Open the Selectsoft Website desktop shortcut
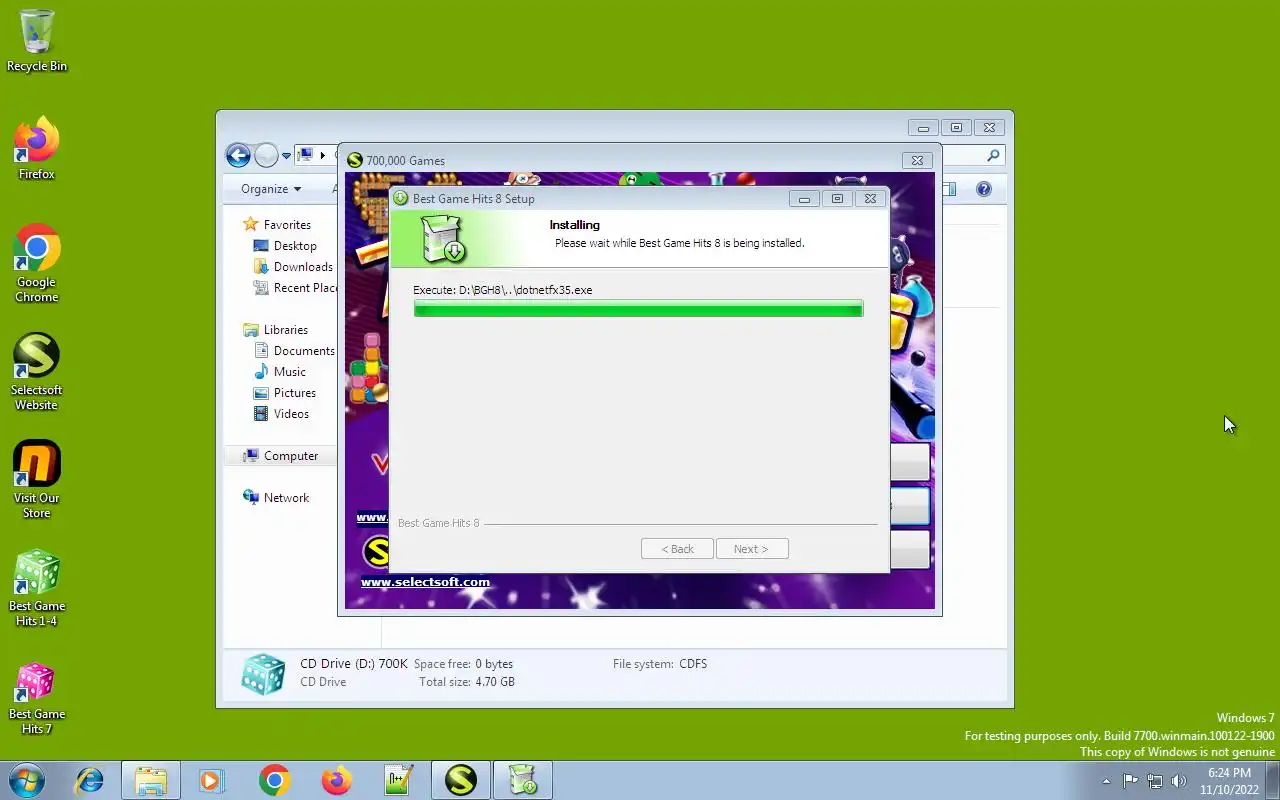 (x=37, y=371)
